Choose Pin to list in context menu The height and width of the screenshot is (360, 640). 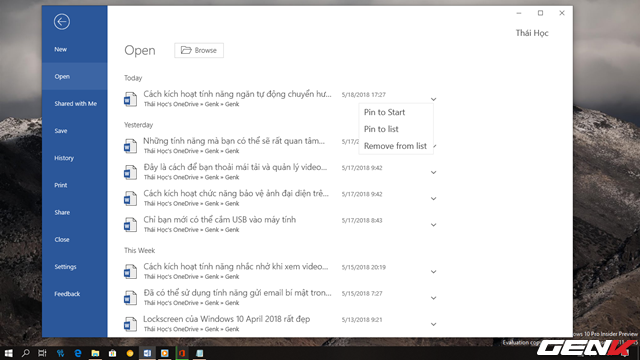click(x=396, y=129)
